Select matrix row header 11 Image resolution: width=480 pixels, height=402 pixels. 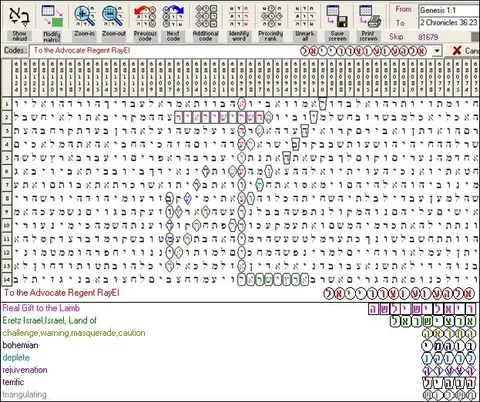tap(6, 239)
